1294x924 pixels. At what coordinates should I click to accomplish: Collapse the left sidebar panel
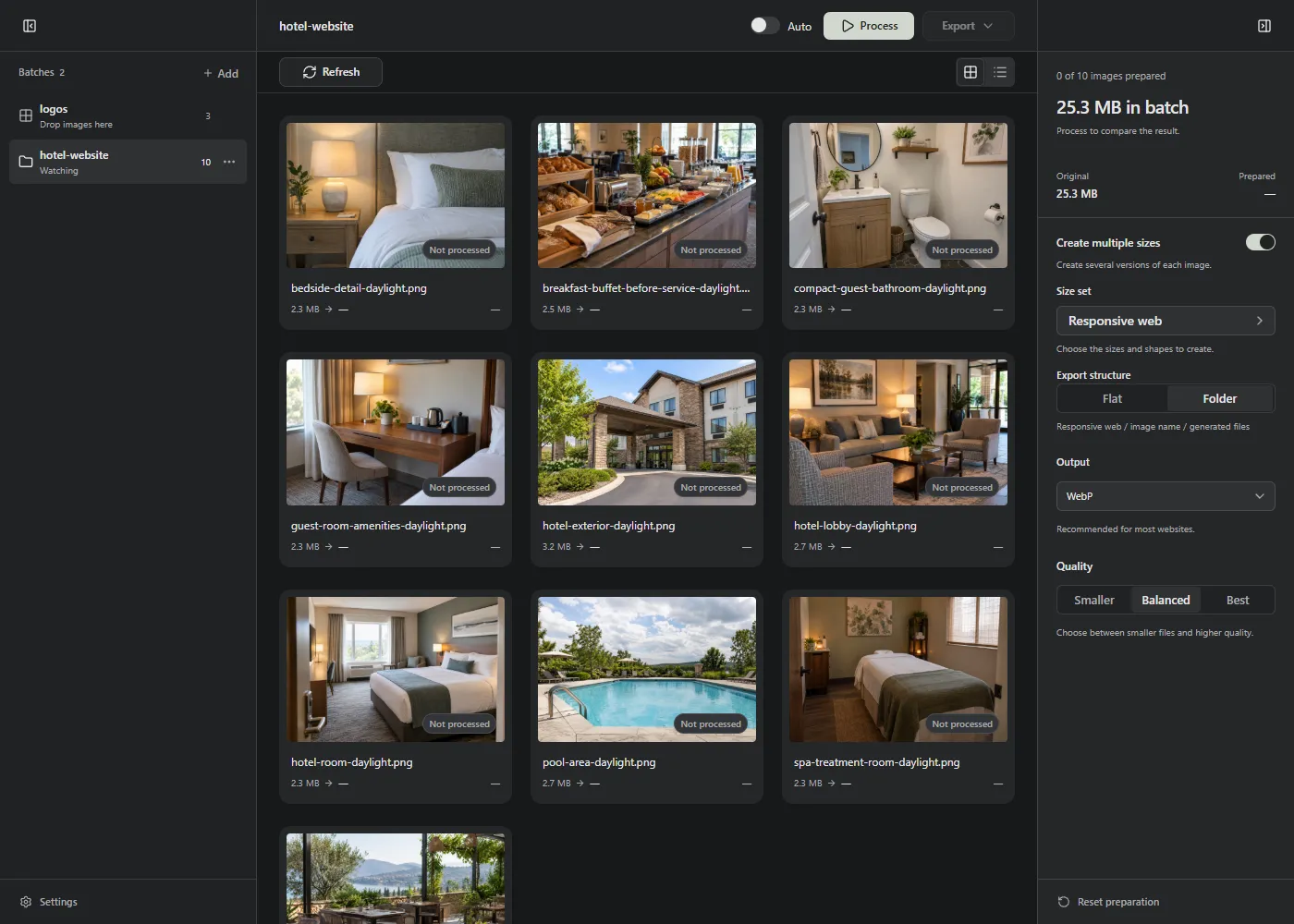[x=30, y=26]
